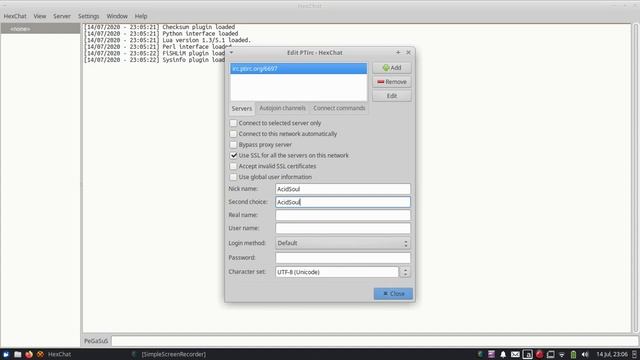640x360 pixels.
Task: Click the display screen tray icon
Action: coord(551,354)
